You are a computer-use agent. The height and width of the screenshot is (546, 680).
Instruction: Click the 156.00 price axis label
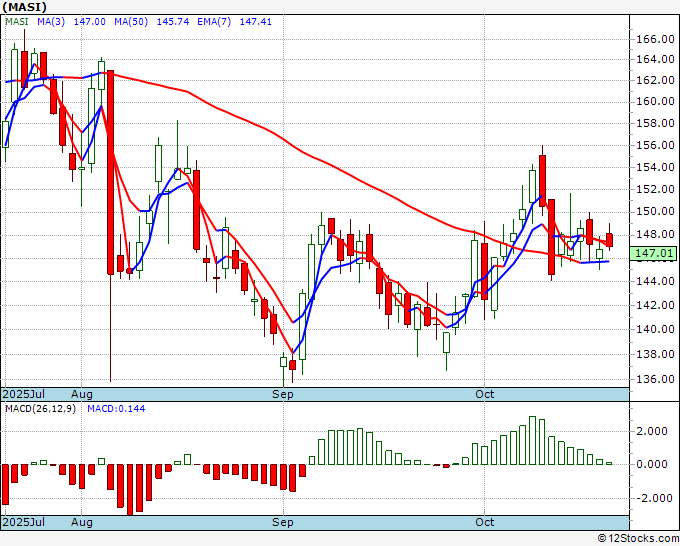click(655, 145)
